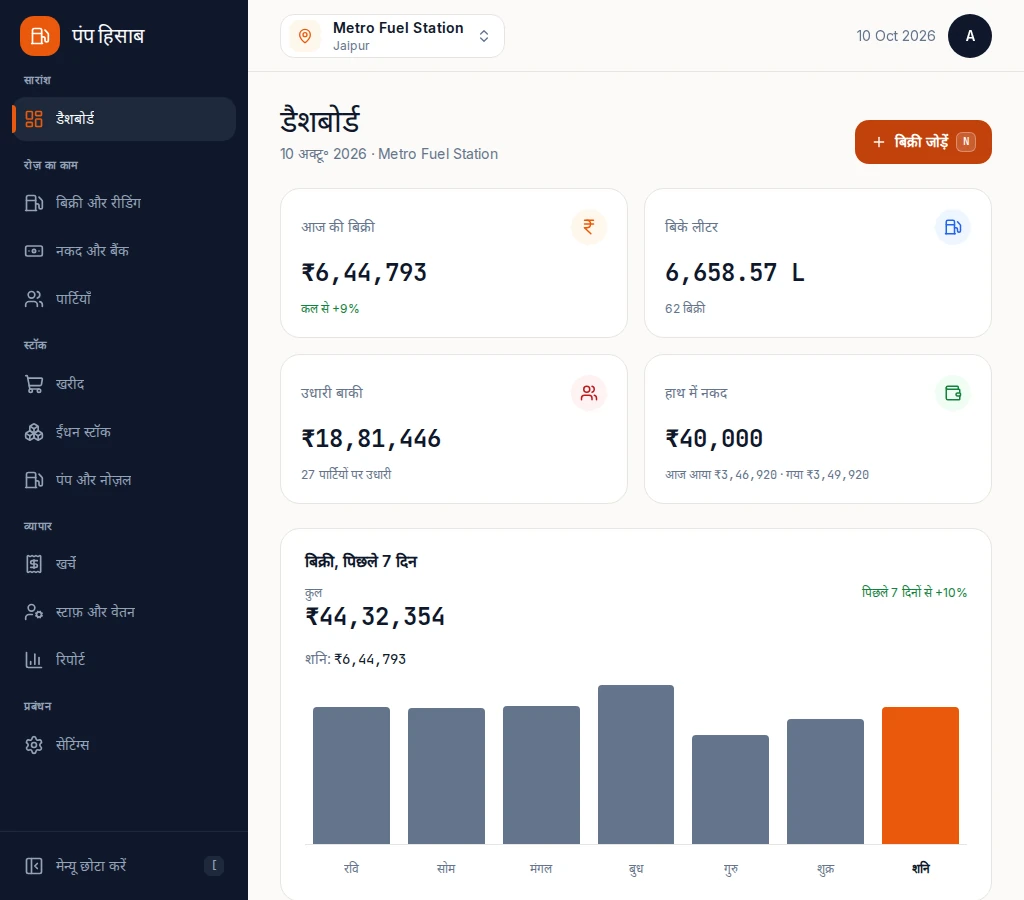
Task: Open the रिपोर्ट page
Action: tap(124, 660)
